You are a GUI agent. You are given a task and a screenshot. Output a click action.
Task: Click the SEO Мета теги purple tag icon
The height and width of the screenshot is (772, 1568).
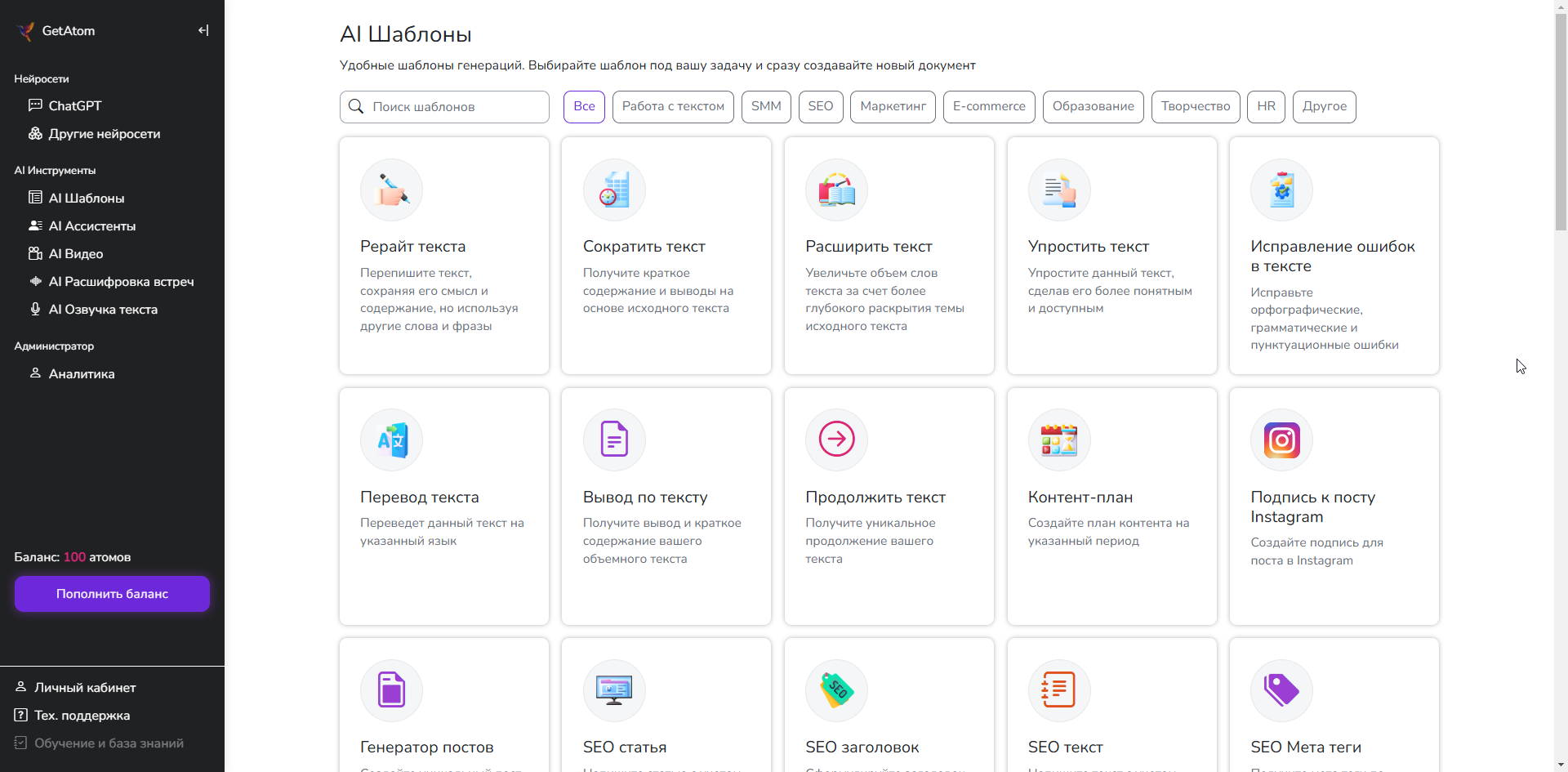tap(1281, 690)
